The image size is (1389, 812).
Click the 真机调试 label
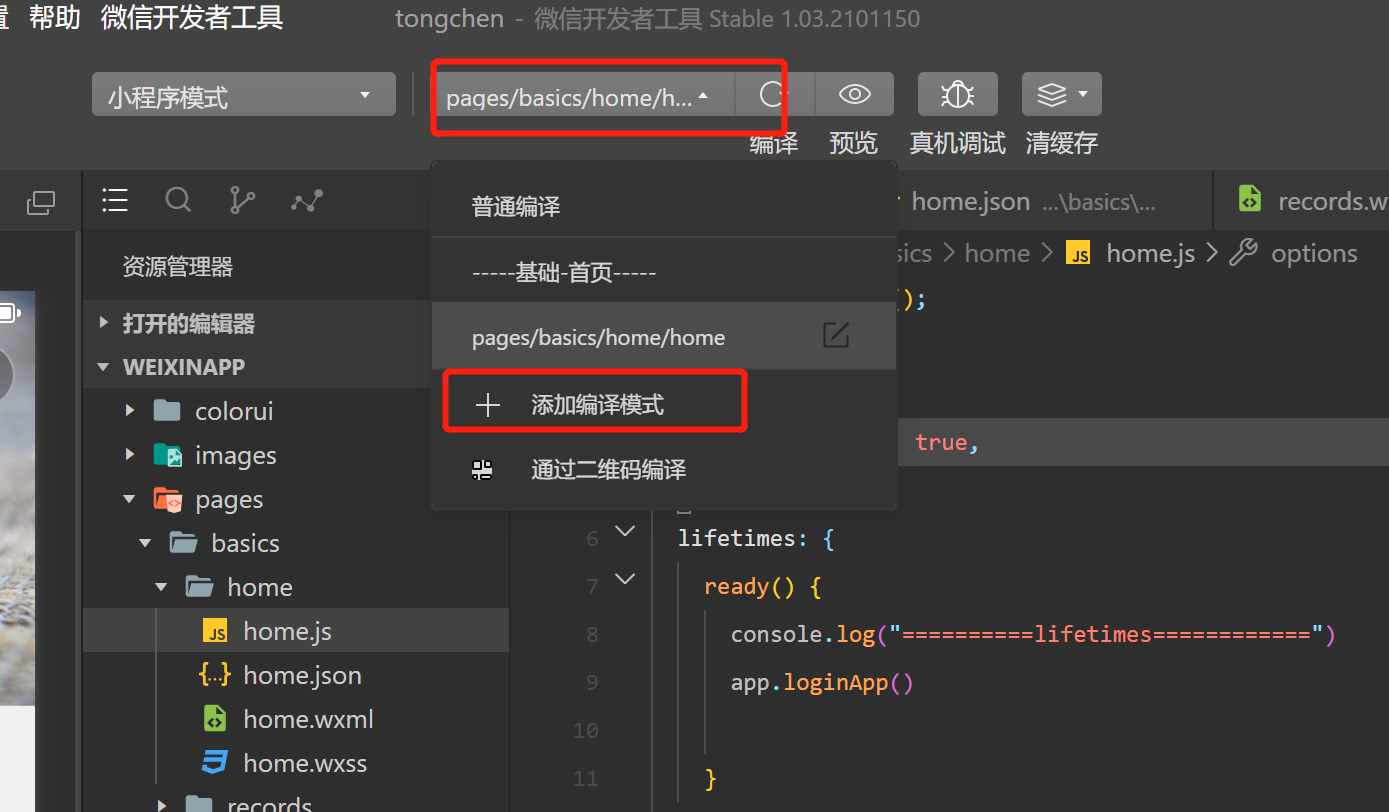(958, 143)
